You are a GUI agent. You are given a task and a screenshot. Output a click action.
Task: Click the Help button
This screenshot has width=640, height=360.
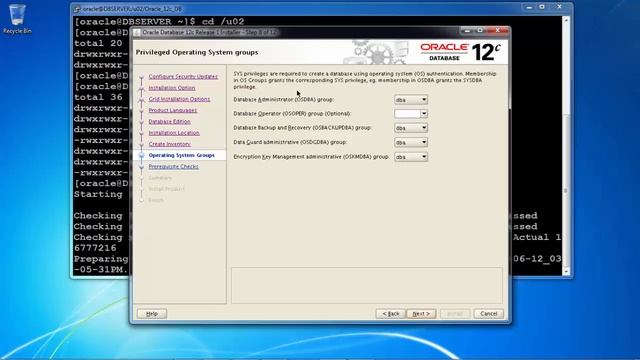pos(152,313)
